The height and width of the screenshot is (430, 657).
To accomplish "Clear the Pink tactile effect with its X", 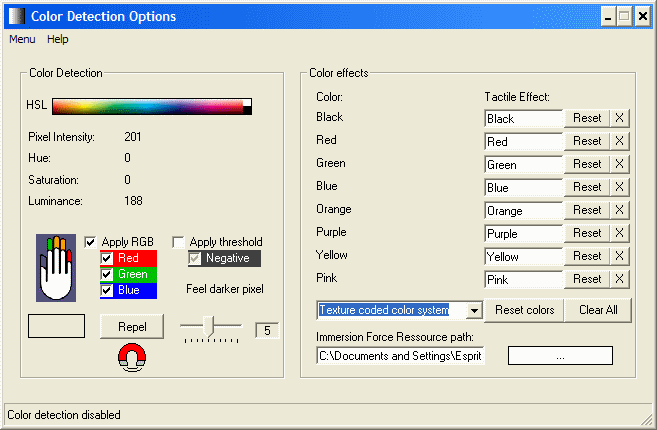I will tap(619, 280).
